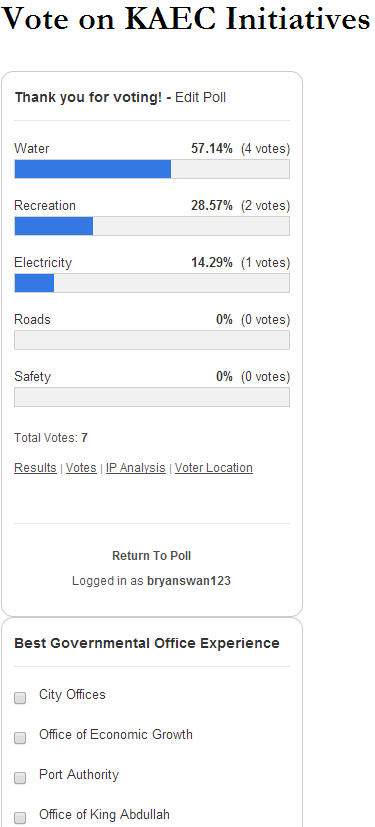Open the Results link
This screenshot has width=375, height=827.
[x=35, y=468]
